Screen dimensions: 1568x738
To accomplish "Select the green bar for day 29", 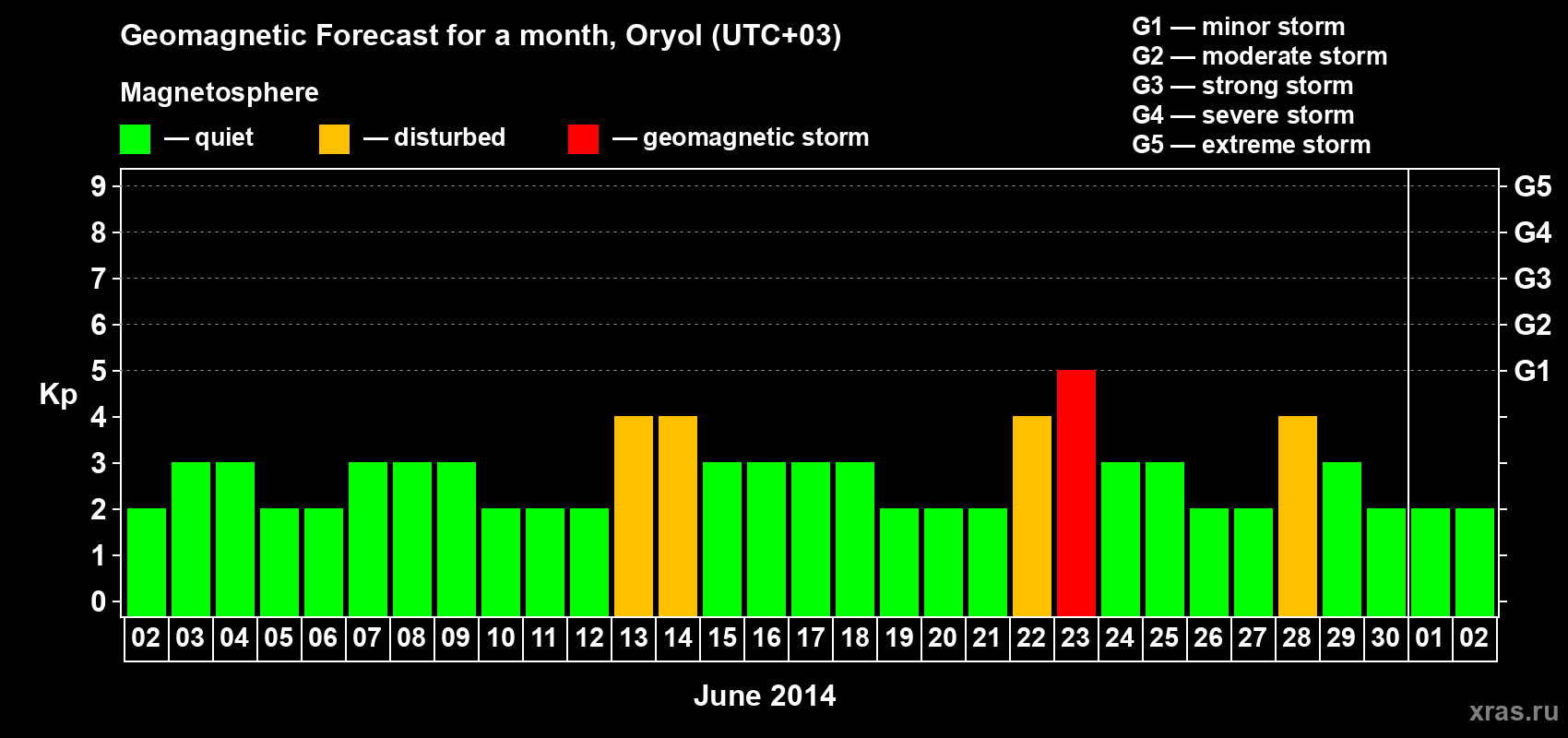I will pyautogui.click(x=1342, y=539).
